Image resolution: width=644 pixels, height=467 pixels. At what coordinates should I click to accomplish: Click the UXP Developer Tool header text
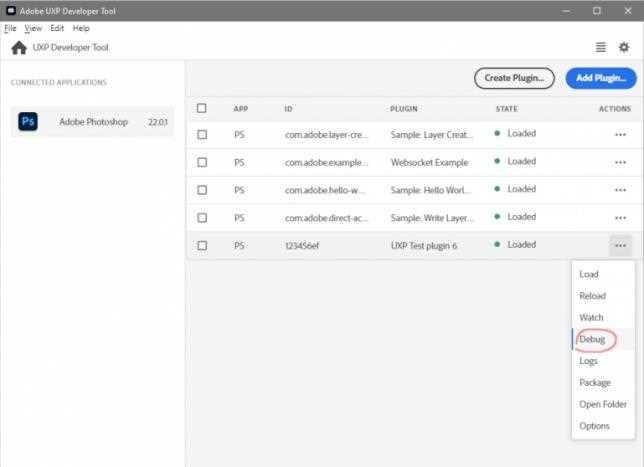pos(71,48)
